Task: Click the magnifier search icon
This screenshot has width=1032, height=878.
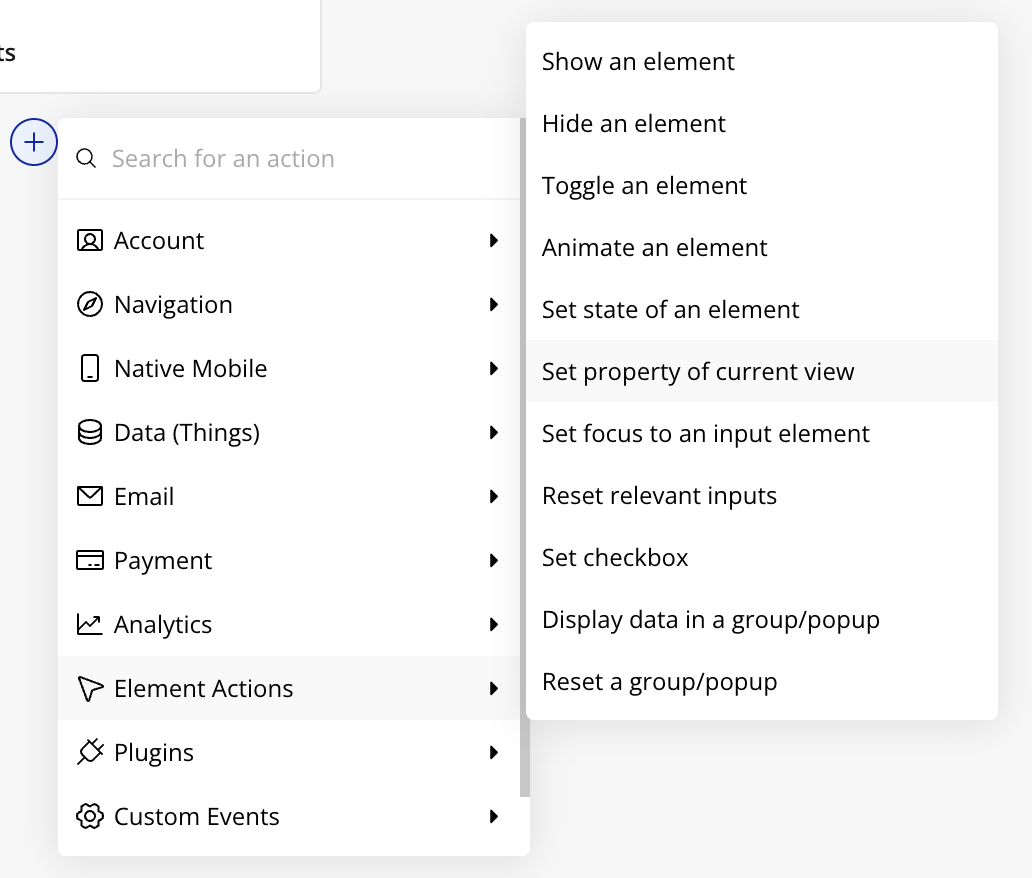Action: tap(86, 158)
